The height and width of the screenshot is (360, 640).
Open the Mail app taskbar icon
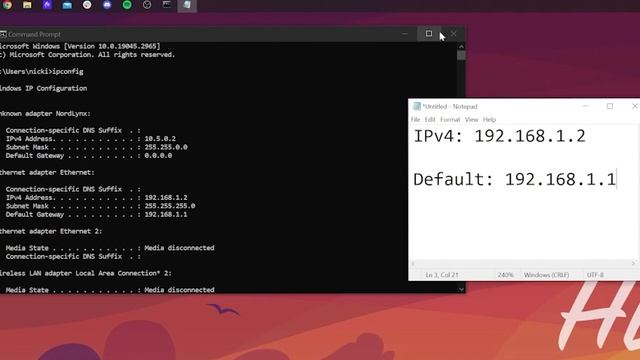pyautogui.click(x=67, y=5)
